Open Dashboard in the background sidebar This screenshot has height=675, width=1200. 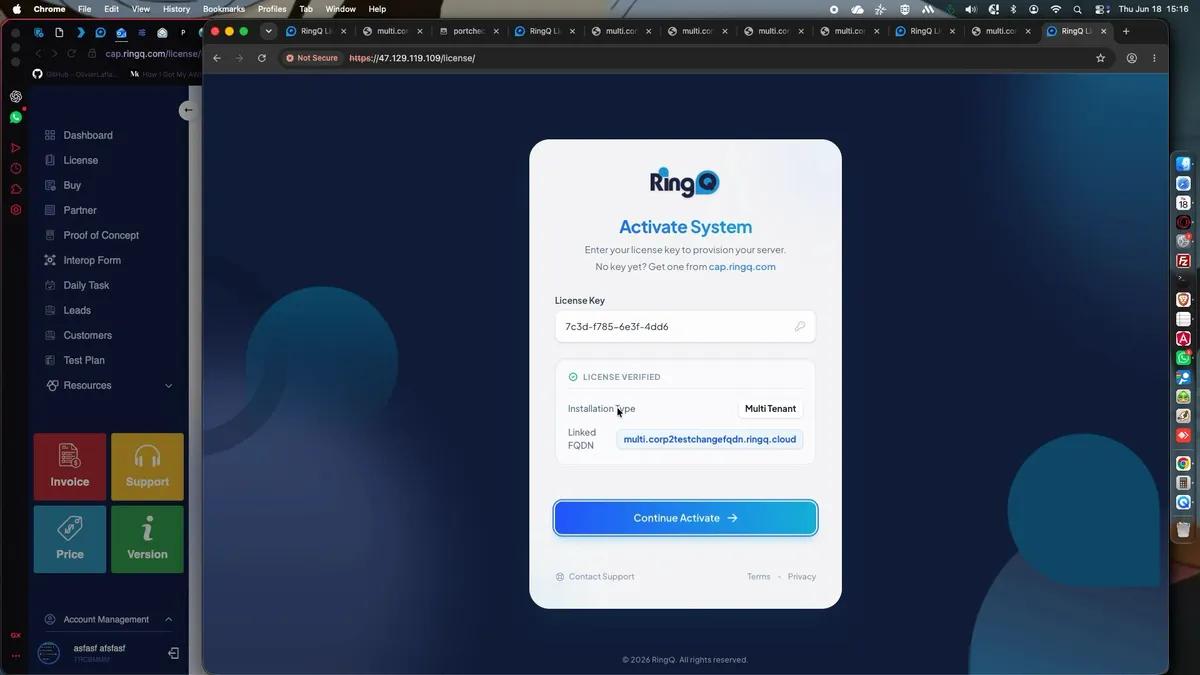pos(88,135)
